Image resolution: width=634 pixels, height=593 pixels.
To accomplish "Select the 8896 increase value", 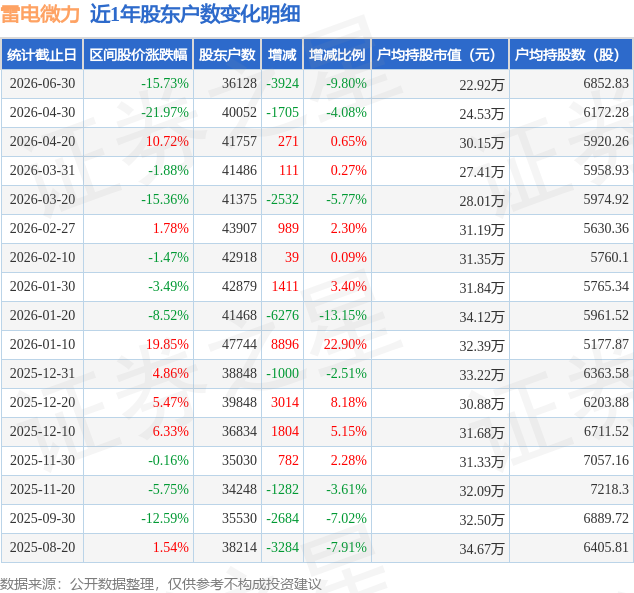I will tap(285, 344).
